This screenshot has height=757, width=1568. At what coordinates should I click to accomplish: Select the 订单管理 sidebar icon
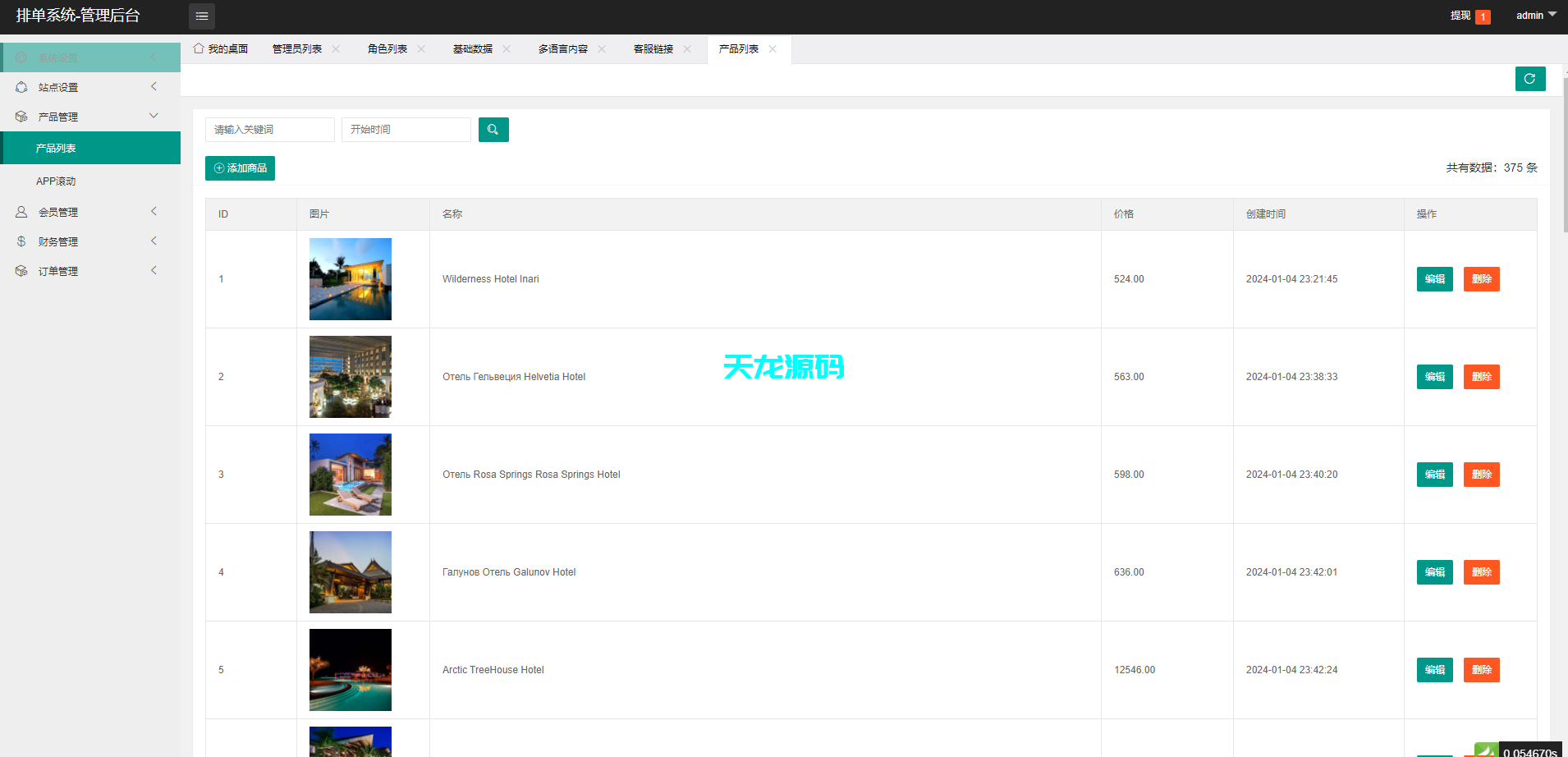coord(21,270)
